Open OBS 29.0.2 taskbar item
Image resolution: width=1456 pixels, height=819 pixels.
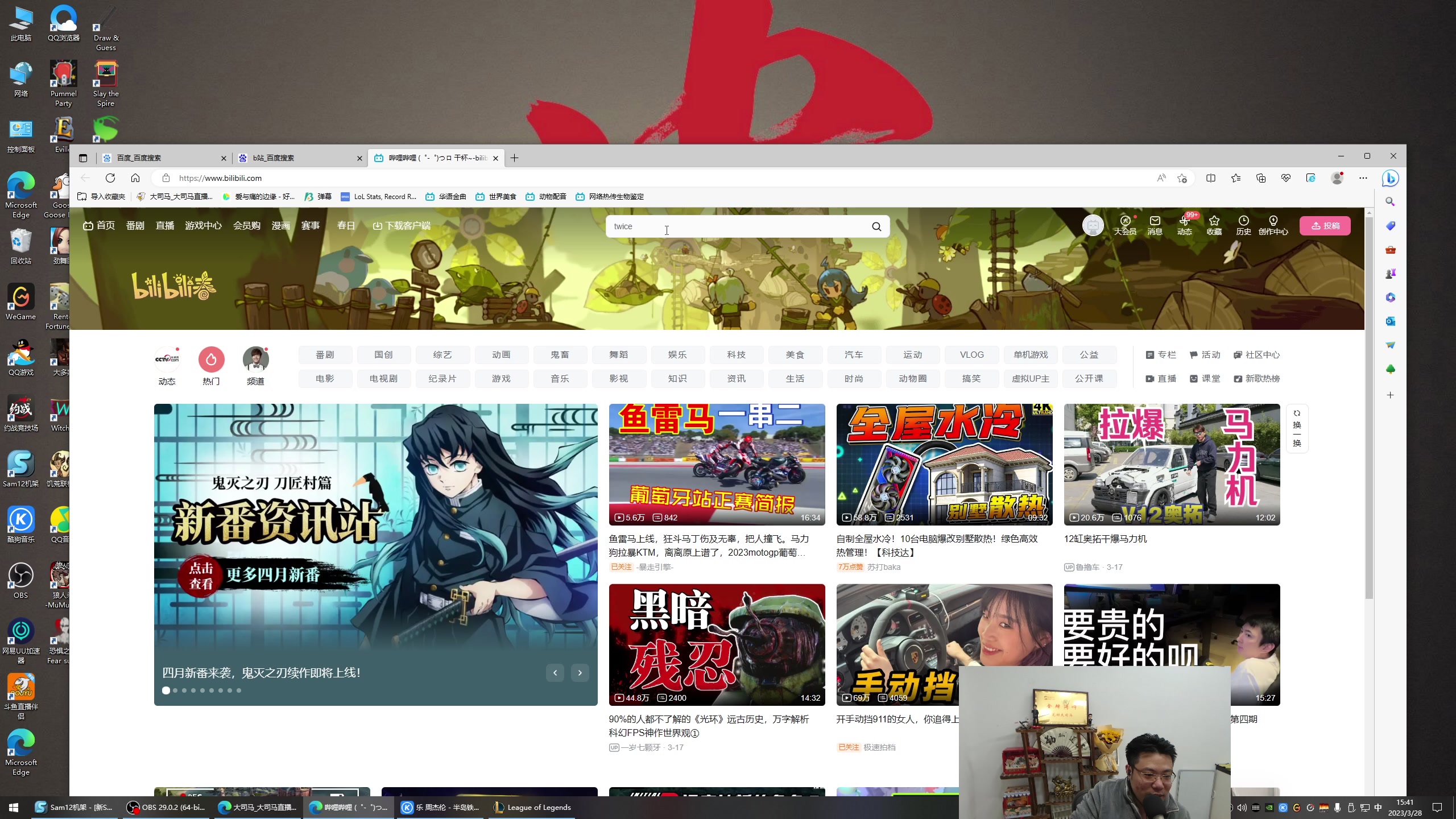click(166, 807)
